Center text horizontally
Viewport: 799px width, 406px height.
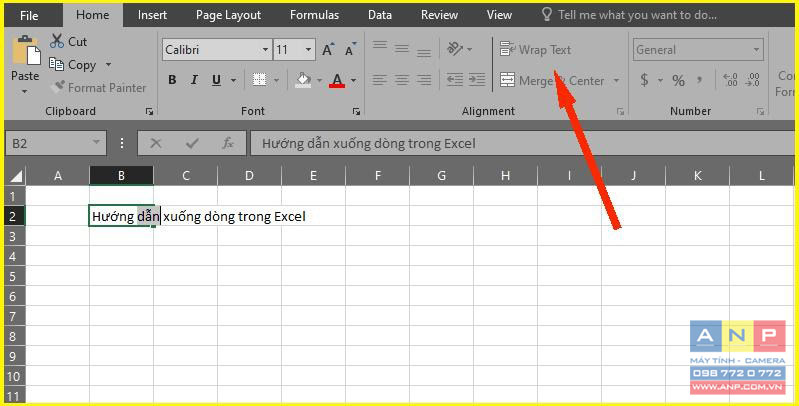coord(402,80)
